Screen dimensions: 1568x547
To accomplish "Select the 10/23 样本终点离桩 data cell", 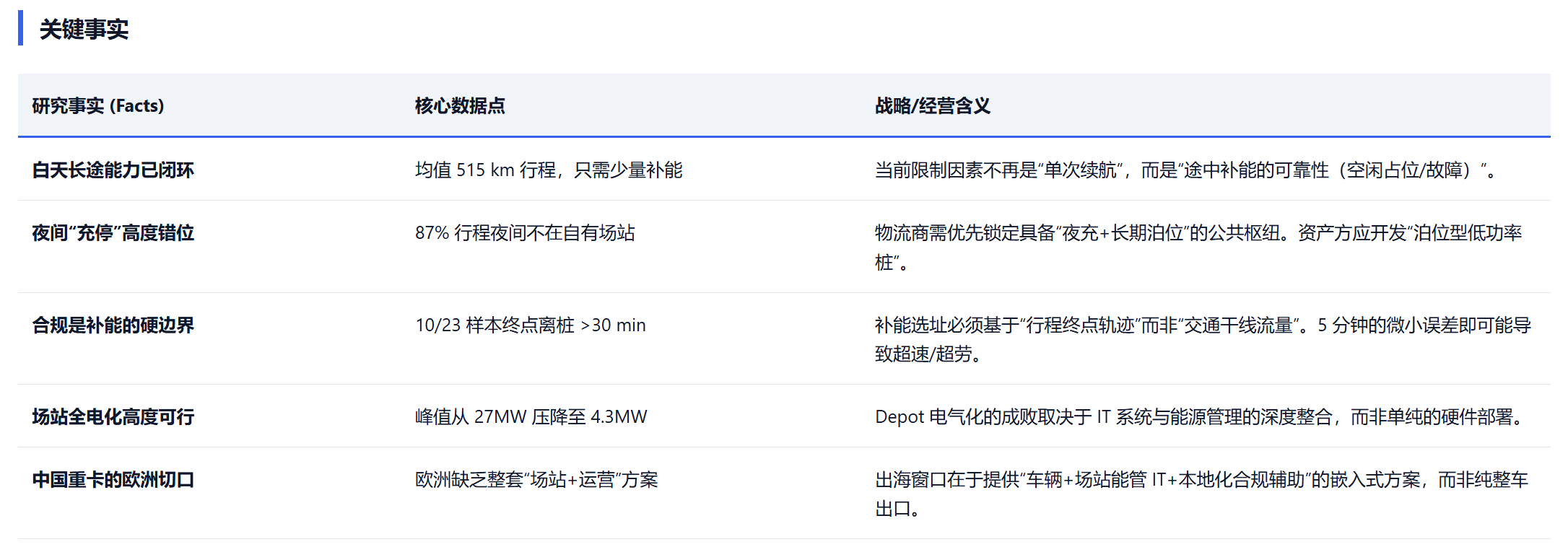I will [x=531, y=325].
